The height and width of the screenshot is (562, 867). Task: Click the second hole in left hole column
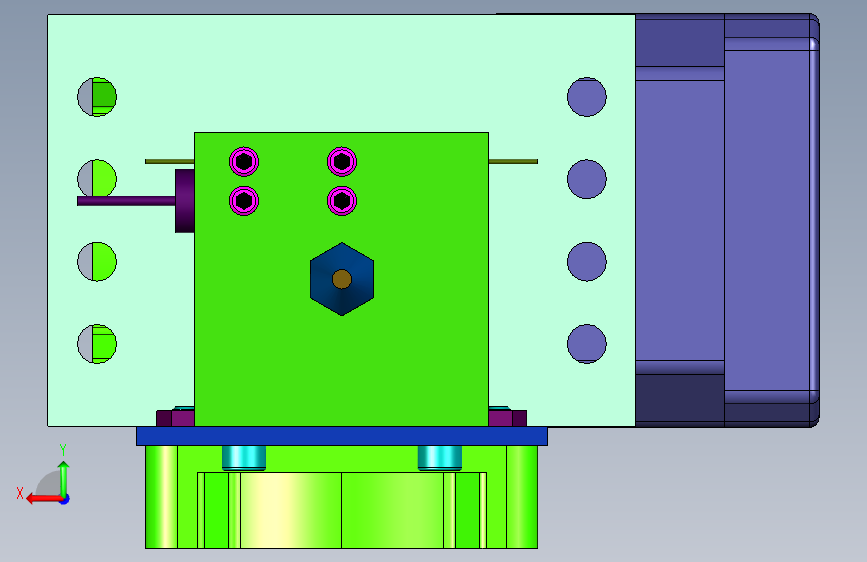[x=97, y=178]
